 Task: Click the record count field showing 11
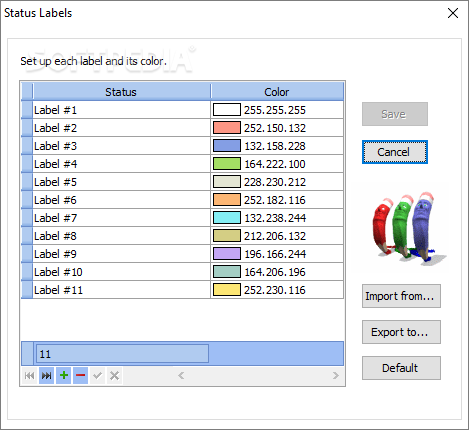pyautogui.click(x=122, y=354)
